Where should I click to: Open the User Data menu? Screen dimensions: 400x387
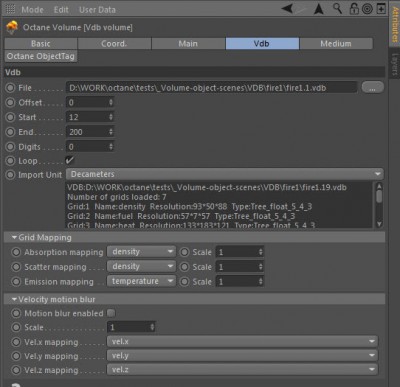point(97,10)
